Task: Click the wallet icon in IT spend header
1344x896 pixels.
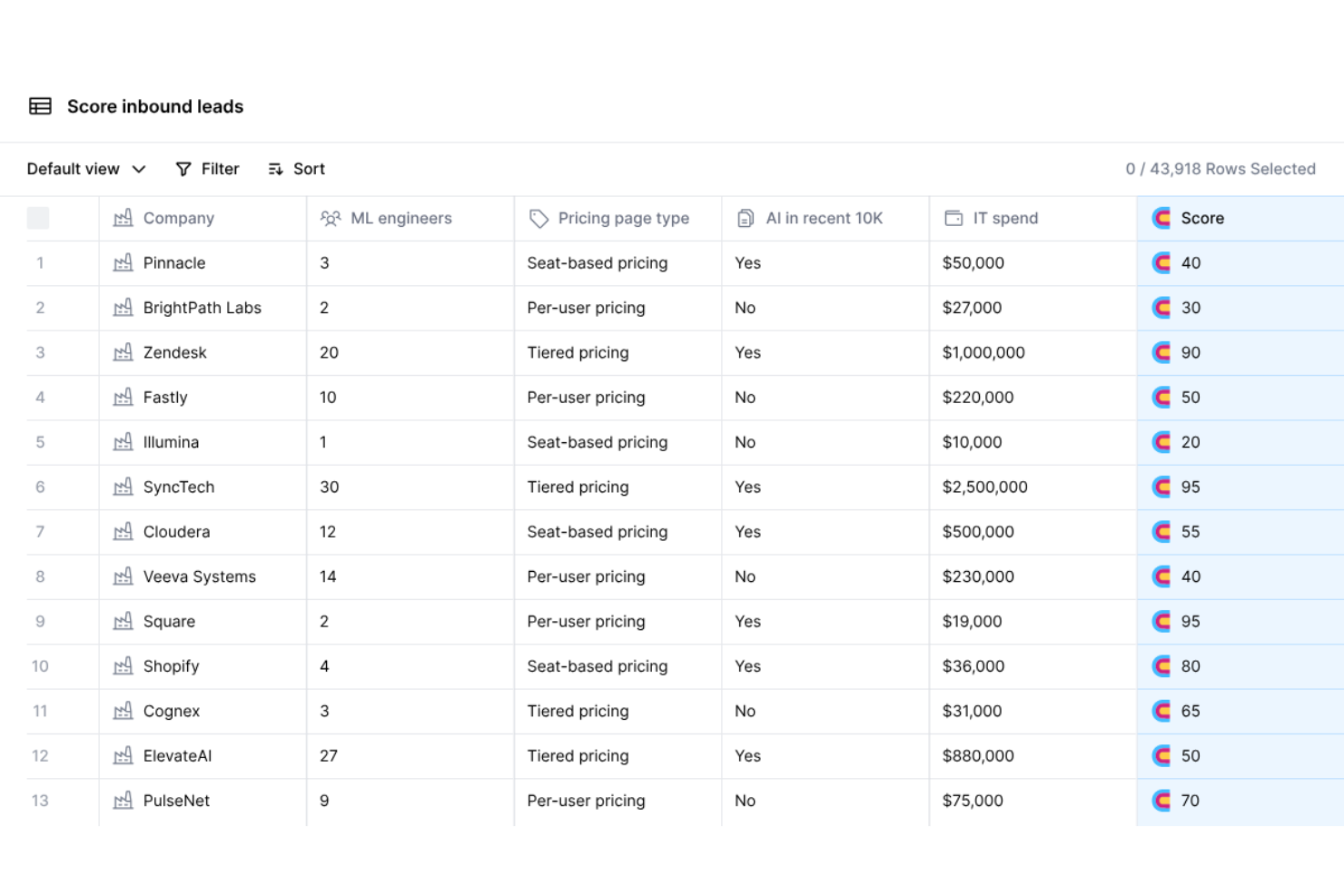Action: click(954, 218)
